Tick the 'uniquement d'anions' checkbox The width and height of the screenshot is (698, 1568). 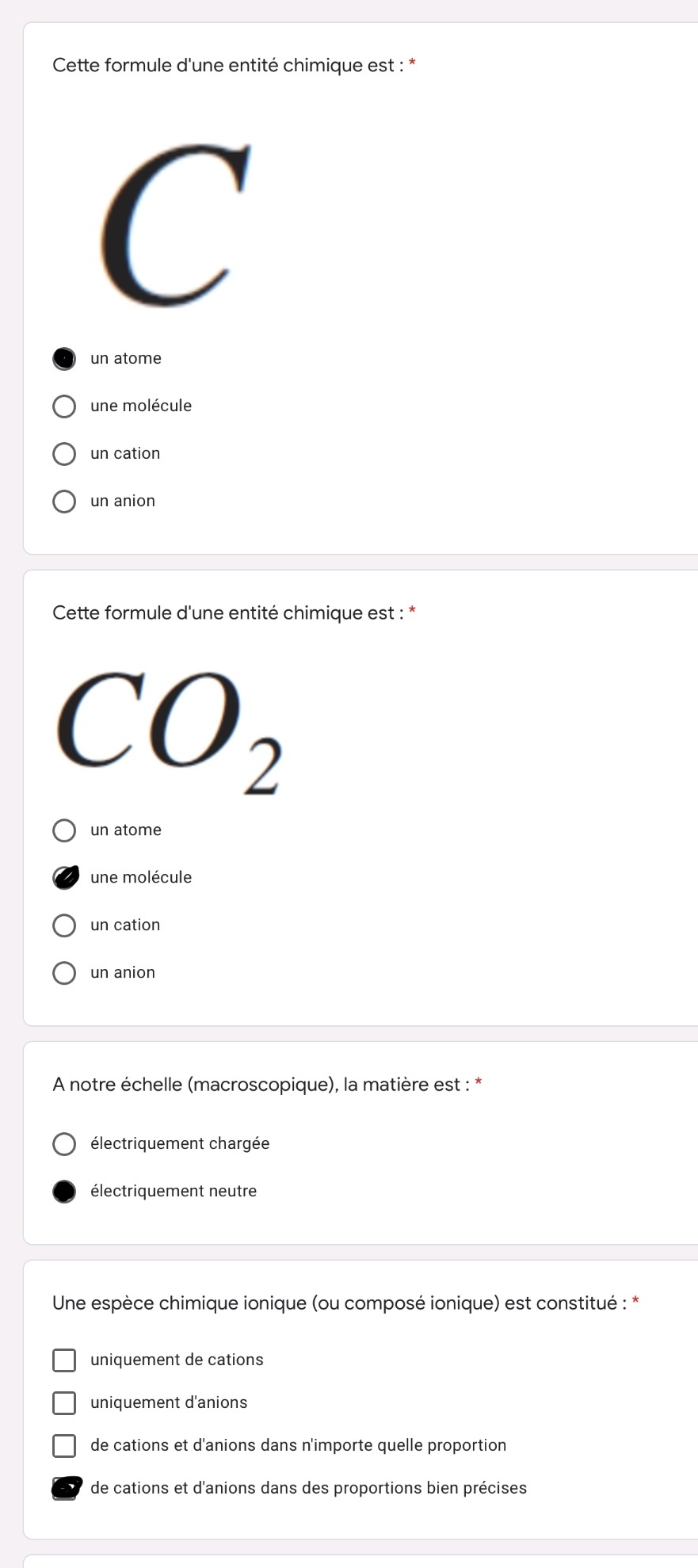[x=64, y=1403]
